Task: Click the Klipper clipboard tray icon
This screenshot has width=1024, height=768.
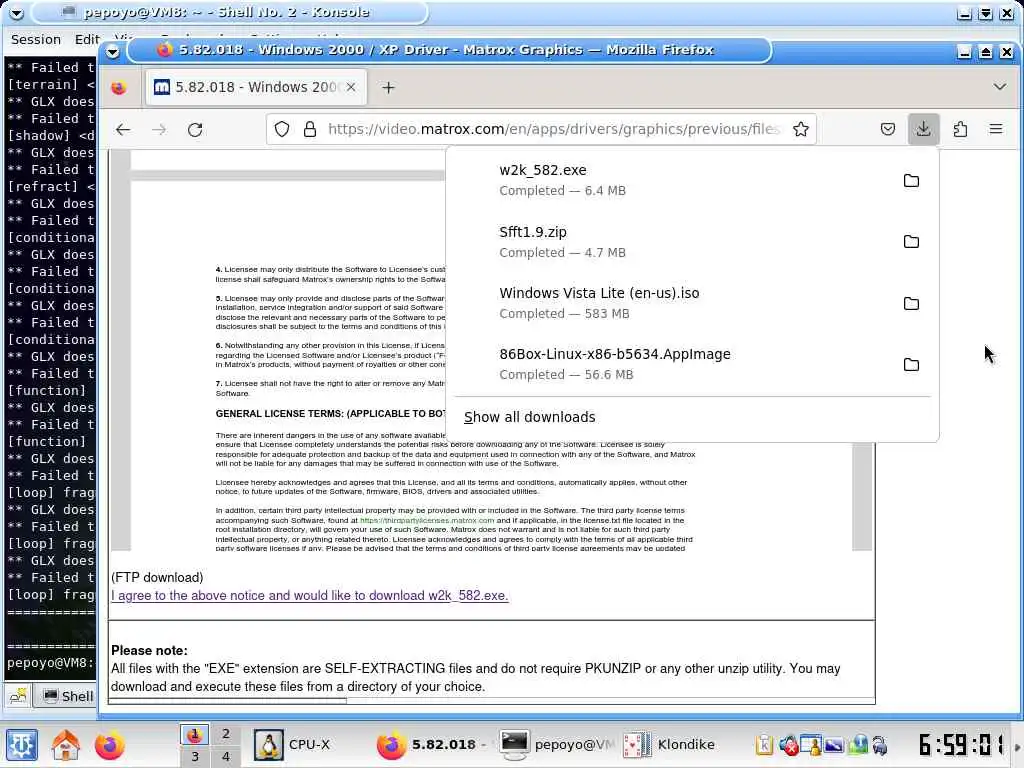Action: coord(764,744)
